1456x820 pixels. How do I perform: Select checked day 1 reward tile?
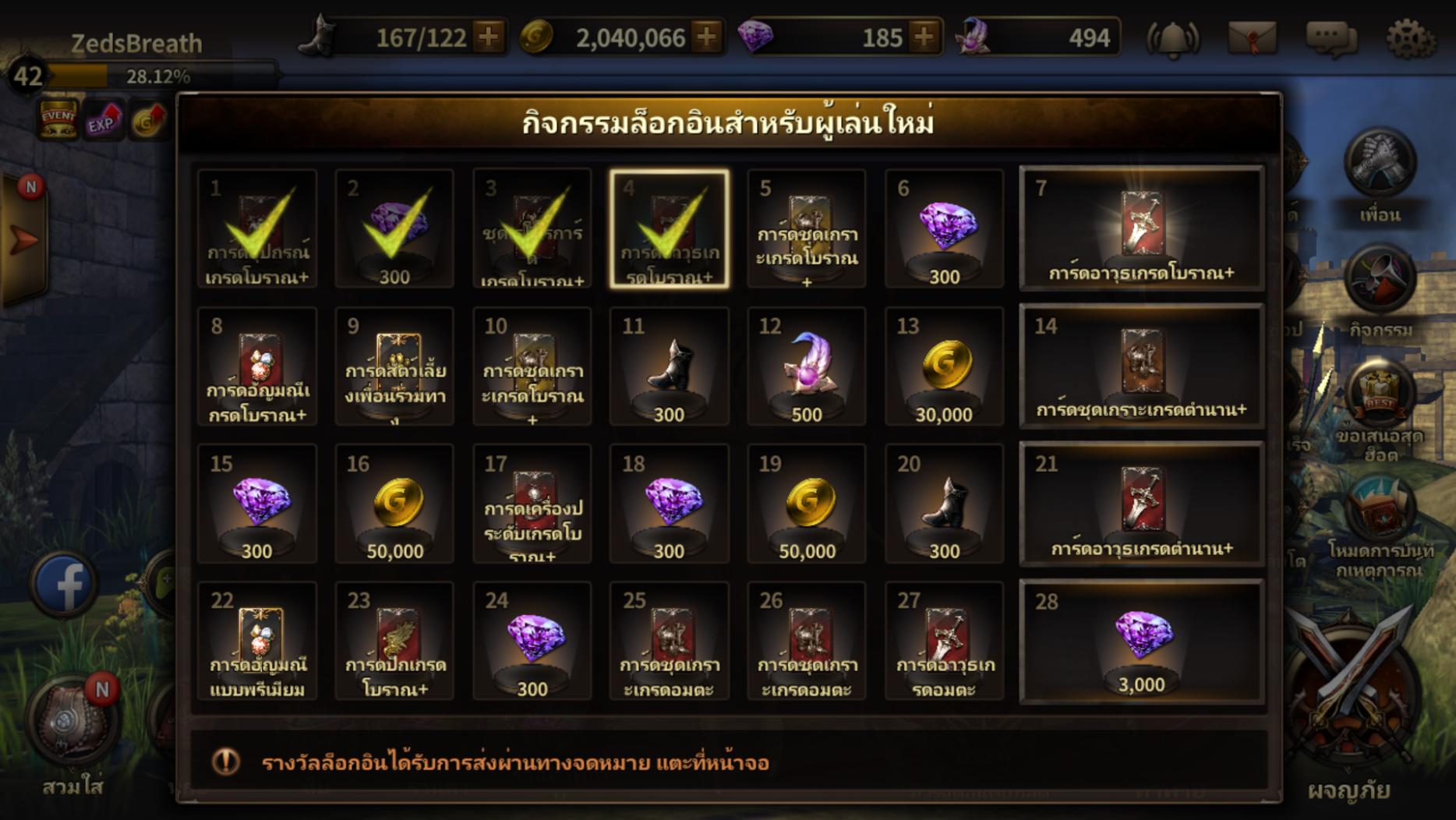257,229
